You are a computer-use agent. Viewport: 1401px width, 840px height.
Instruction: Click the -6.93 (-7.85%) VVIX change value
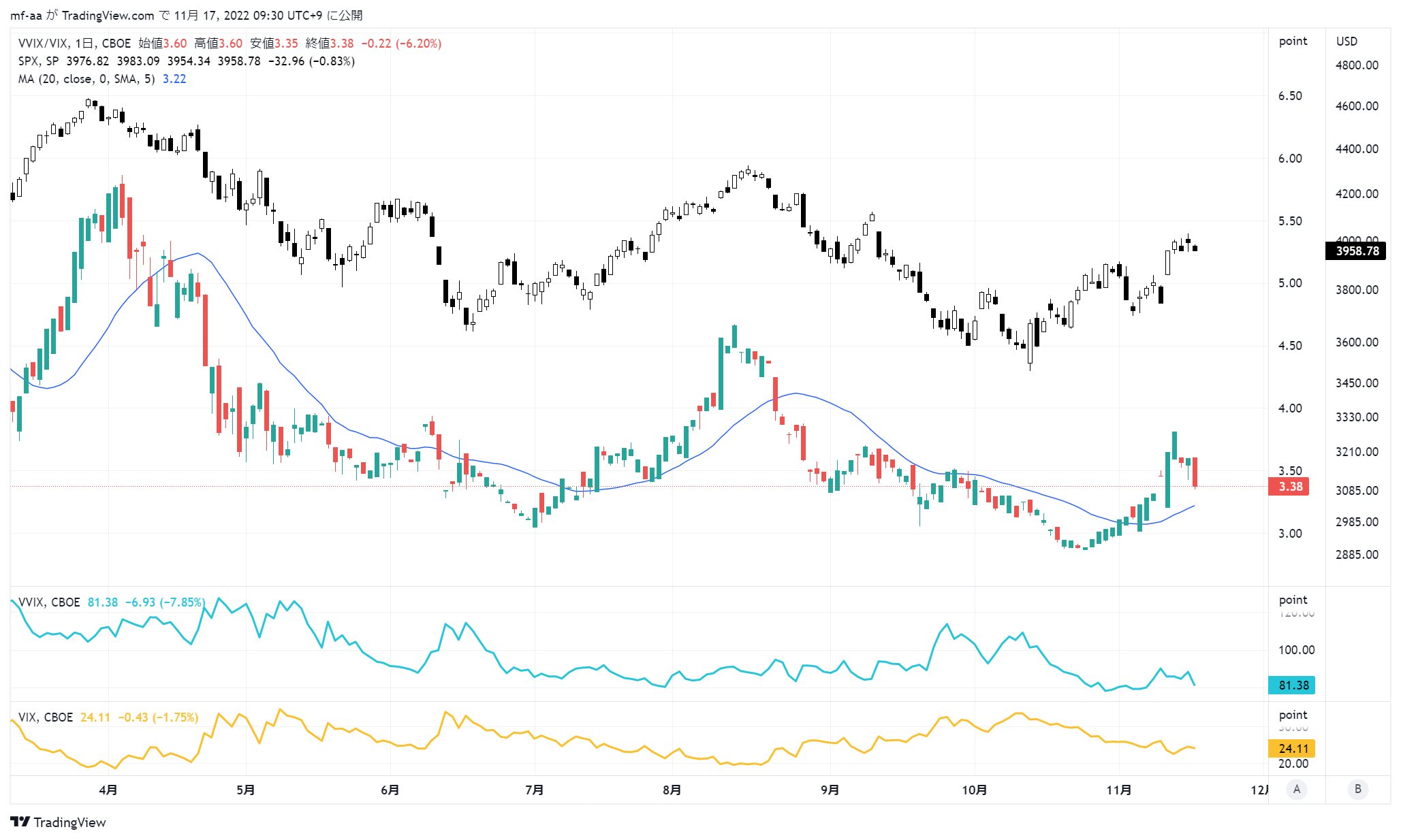165,602
